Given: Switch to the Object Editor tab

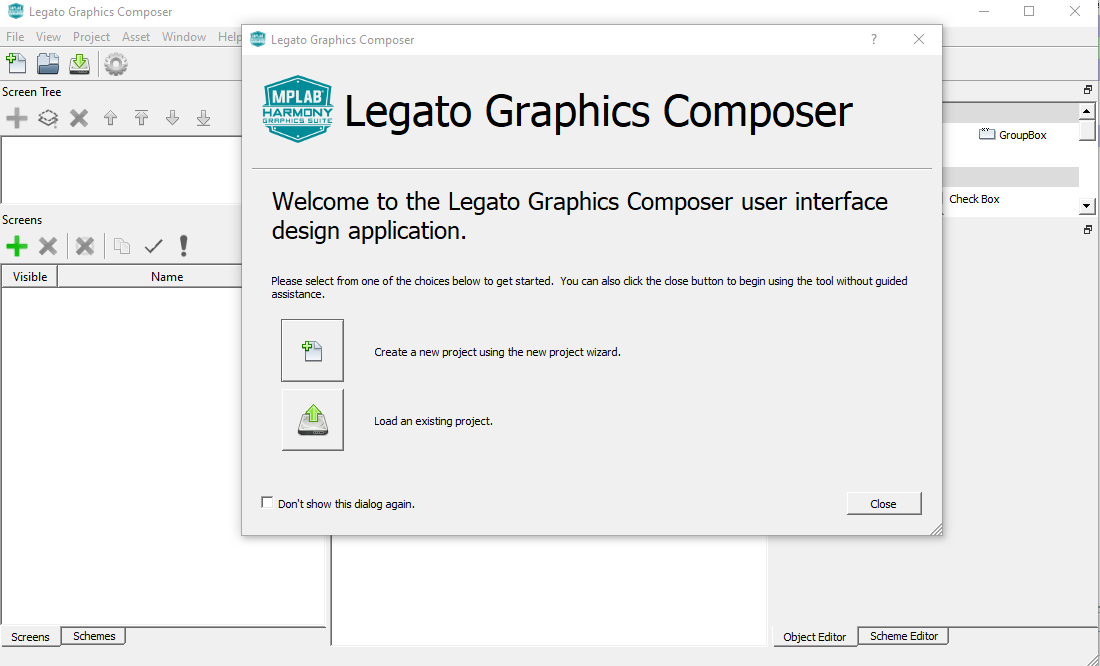Looking at the screenshot, I should click(x=814, y=637).
